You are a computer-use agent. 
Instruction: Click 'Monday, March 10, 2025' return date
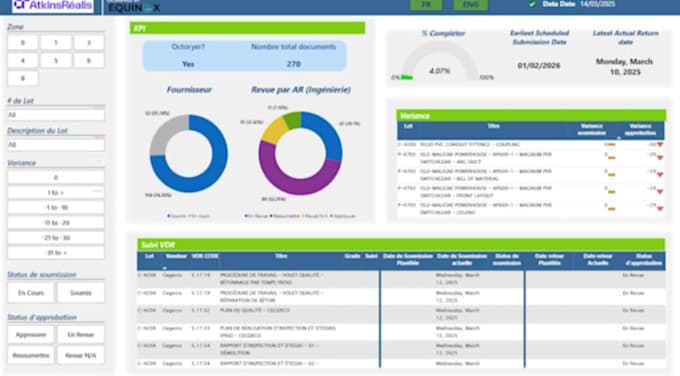624,66
